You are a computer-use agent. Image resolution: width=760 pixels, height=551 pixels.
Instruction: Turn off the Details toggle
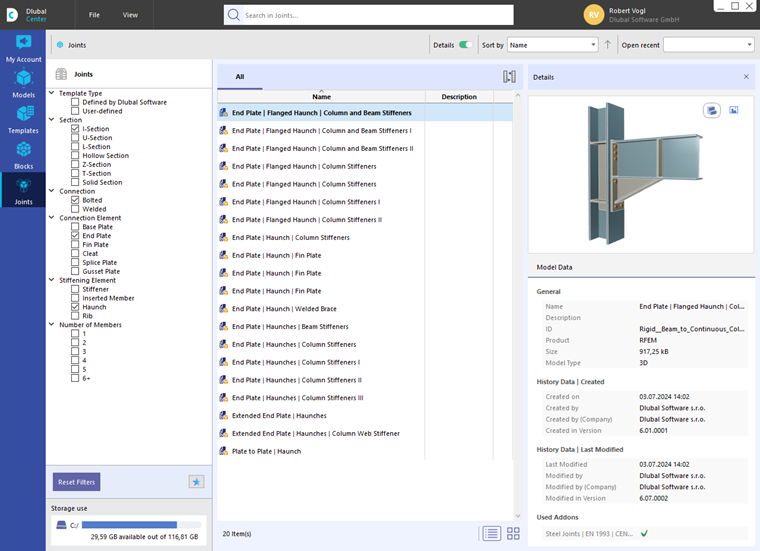tap(465, 45)
